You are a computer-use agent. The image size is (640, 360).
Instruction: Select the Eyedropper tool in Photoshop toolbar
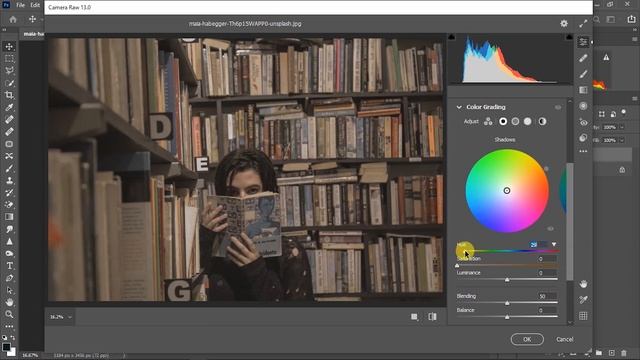click(9, 107)
